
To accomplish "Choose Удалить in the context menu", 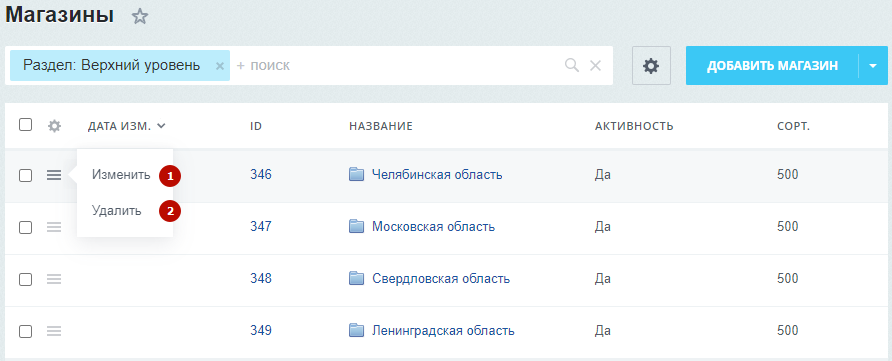I will 117,211.
